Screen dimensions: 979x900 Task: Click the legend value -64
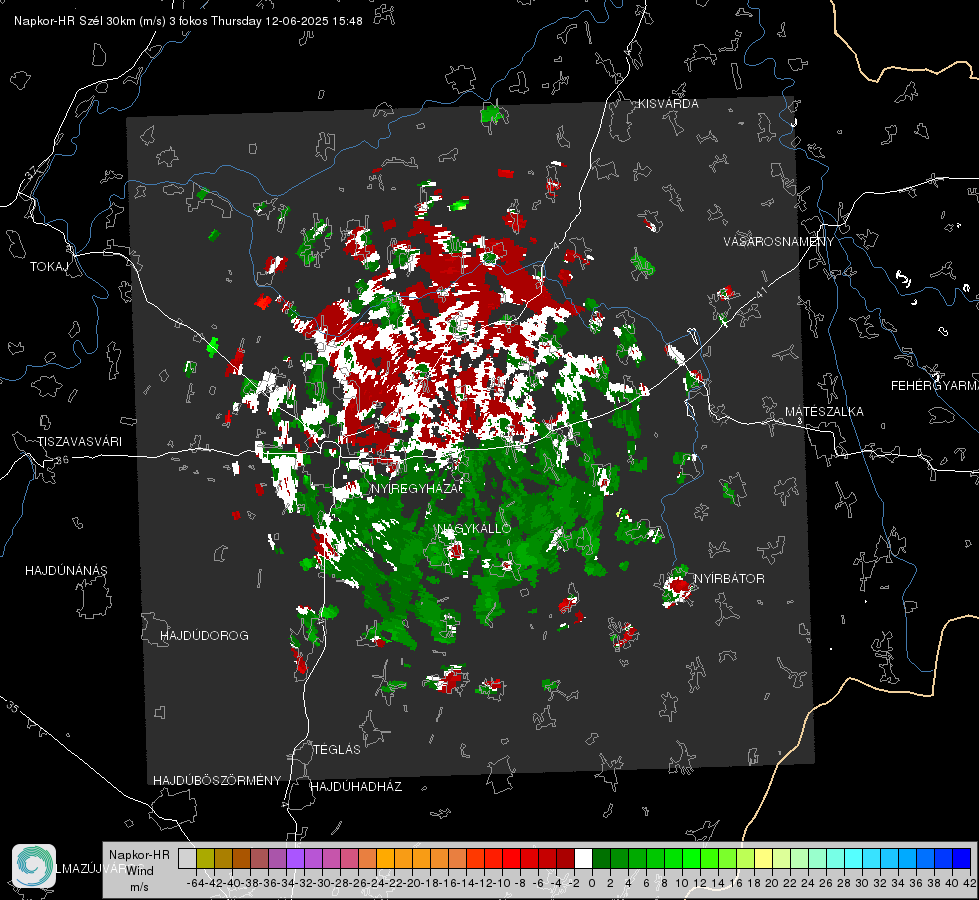pyautogui.click(x=195, y=883)
